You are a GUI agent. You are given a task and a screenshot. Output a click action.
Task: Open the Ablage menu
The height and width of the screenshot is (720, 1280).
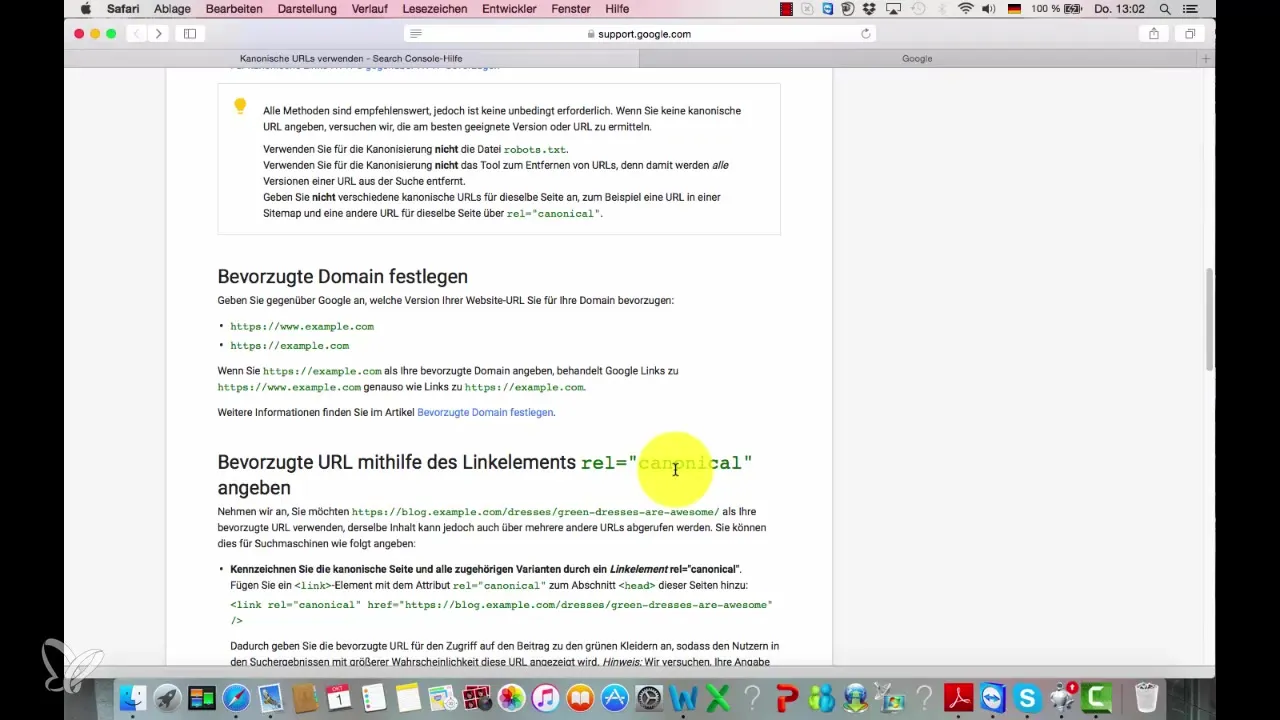172,9
